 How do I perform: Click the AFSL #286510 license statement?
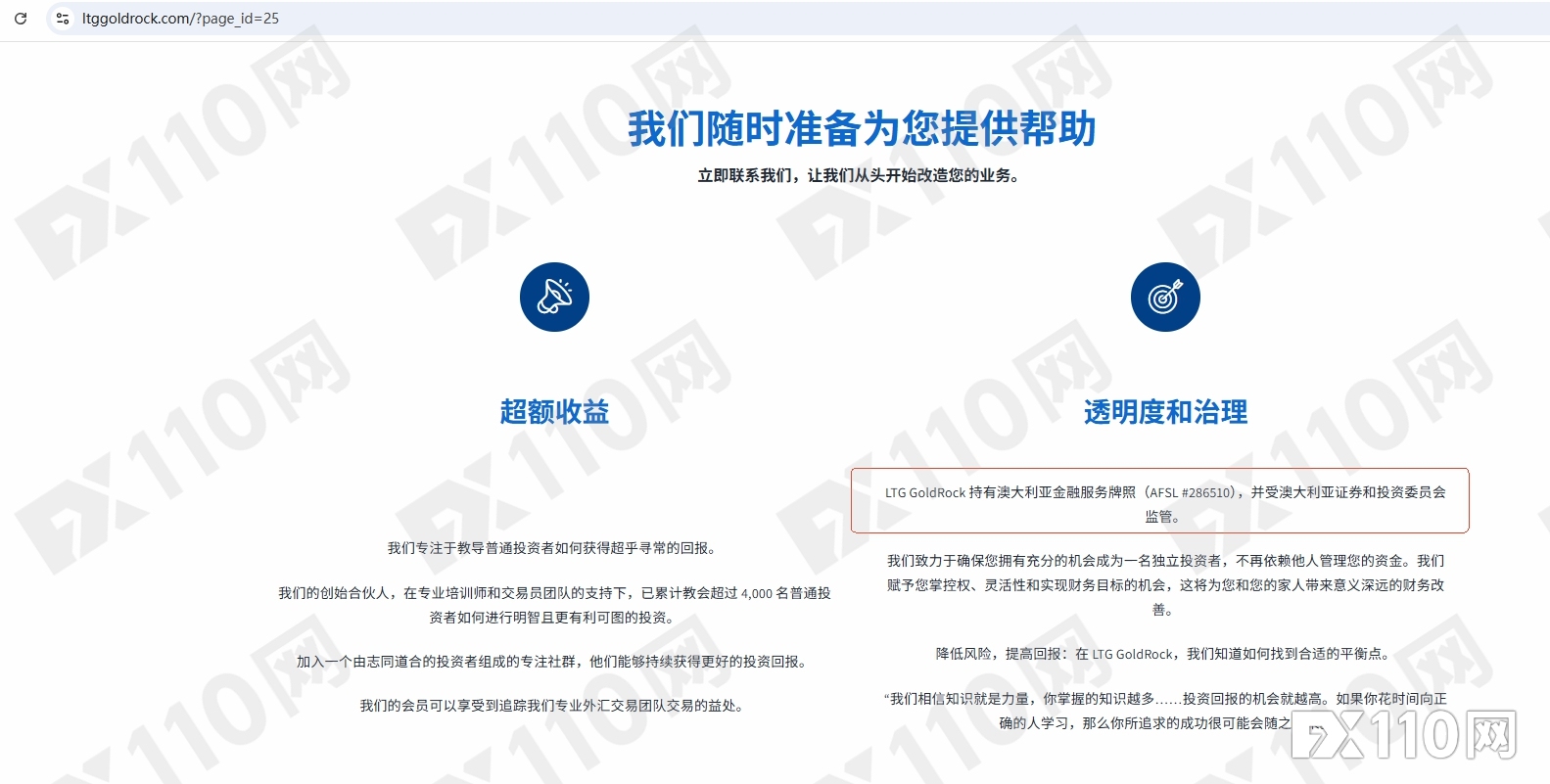(1165, 504)
